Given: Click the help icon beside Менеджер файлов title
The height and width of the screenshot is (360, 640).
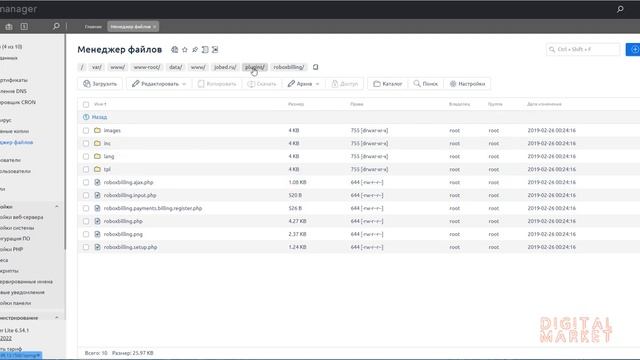Looking at the screenshot, I should tap(175, 49).
